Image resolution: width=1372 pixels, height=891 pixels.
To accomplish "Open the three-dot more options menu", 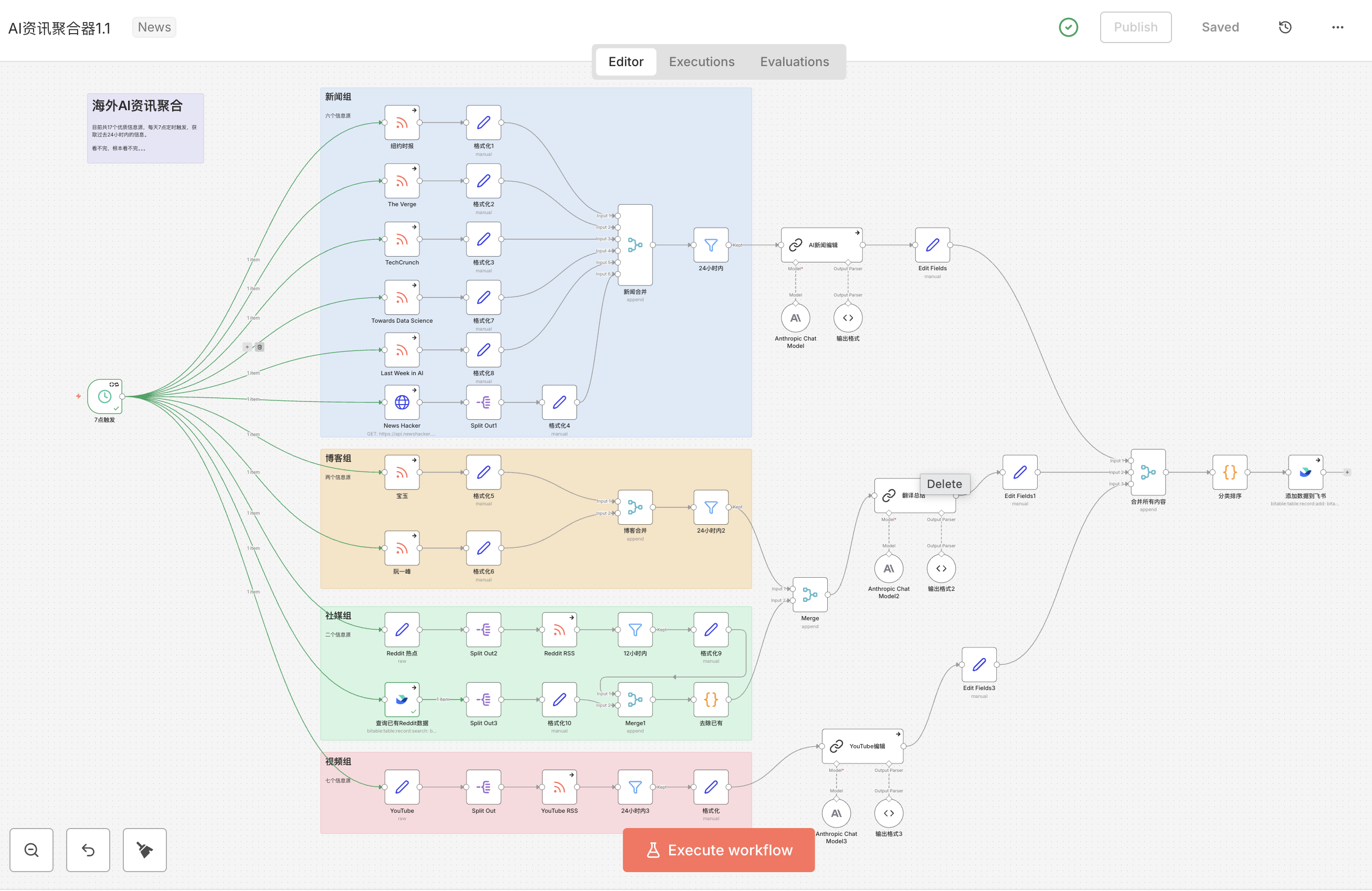I will (x=1337, y=27).
